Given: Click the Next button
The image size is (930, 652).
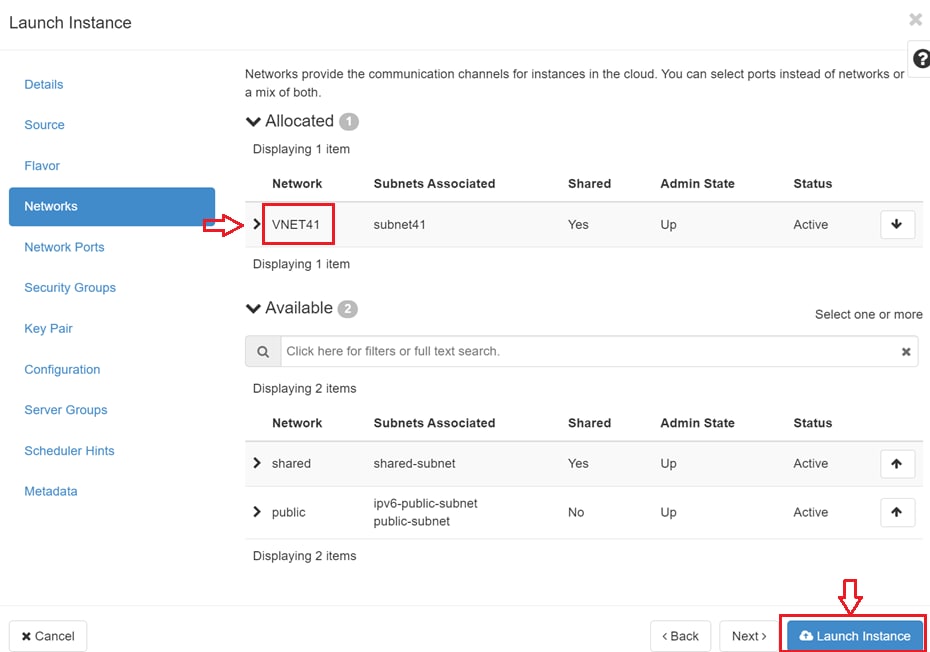Looking at the screenshot, I should tap(749, 636).
